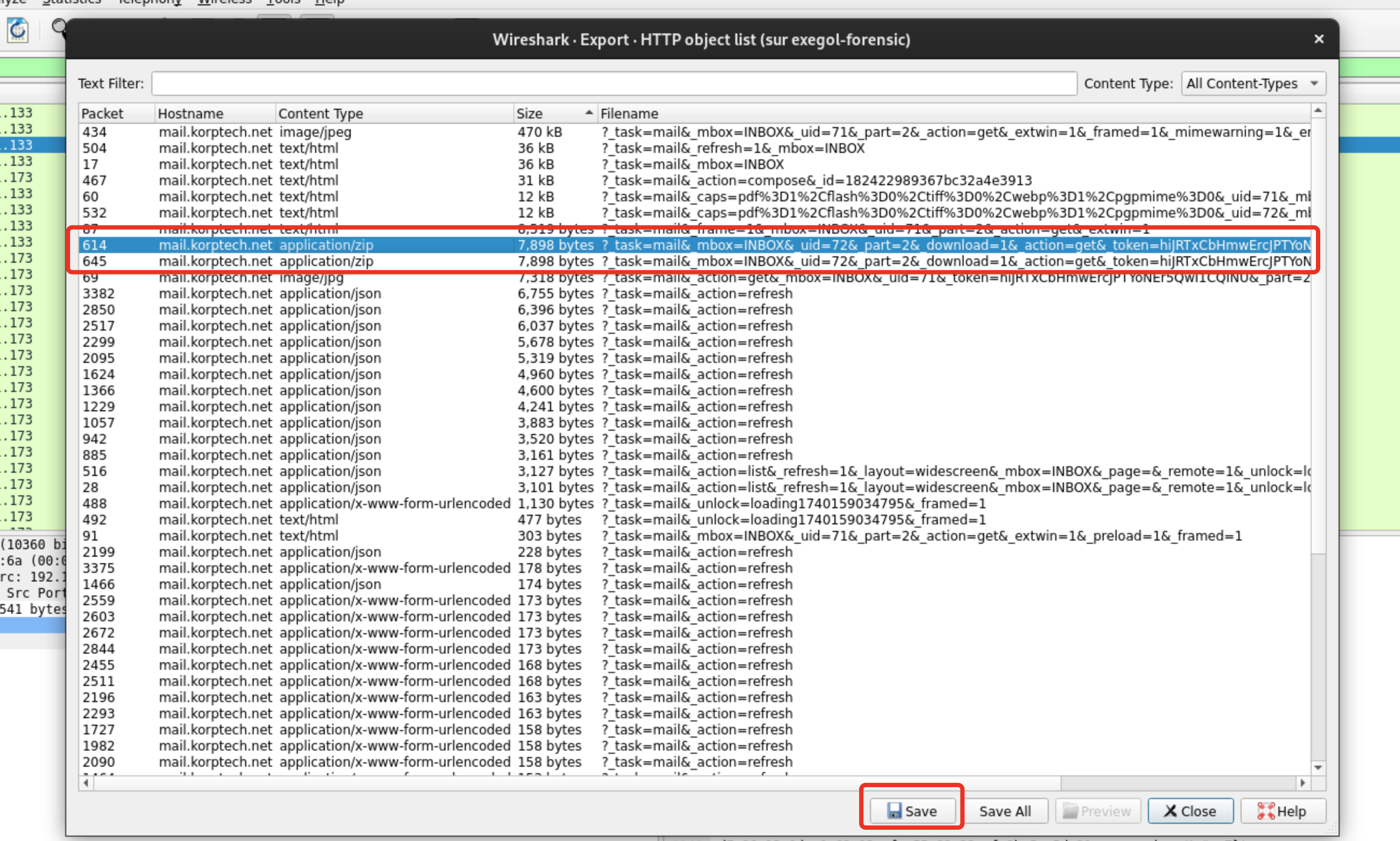Image resolution: width=1400 pixels, height=841 pixels.
Task: Open the Content Type dropdown
Action: click(x=1253, y=83)
